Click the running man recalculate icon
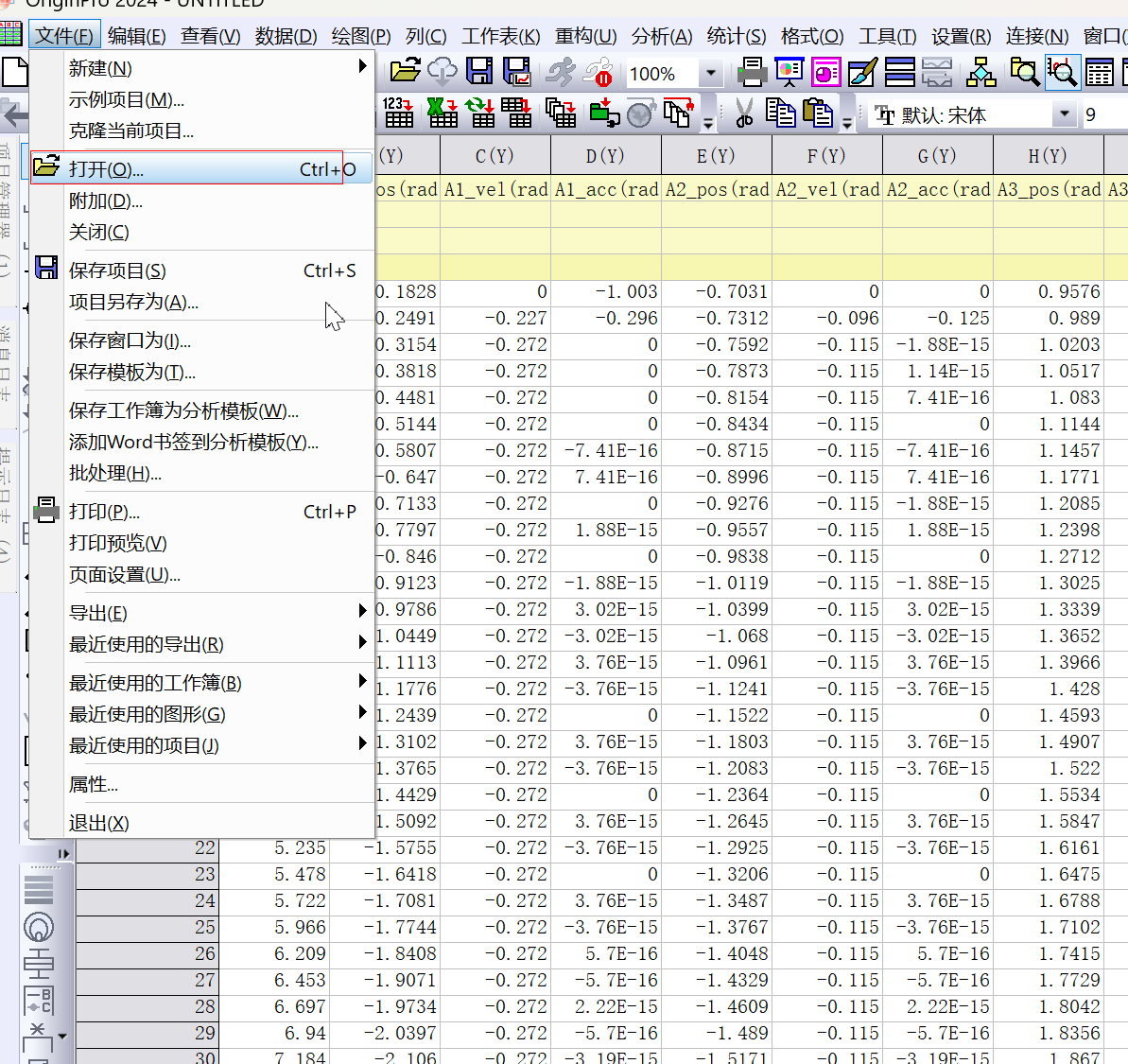 tap(561, 71)
